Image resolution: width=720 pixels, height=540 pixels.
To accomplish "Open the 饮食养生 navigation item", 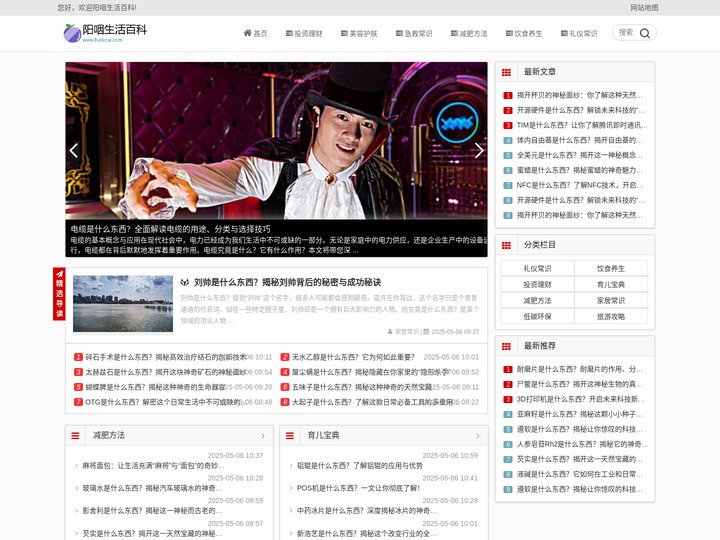I will tap(524, 34).
